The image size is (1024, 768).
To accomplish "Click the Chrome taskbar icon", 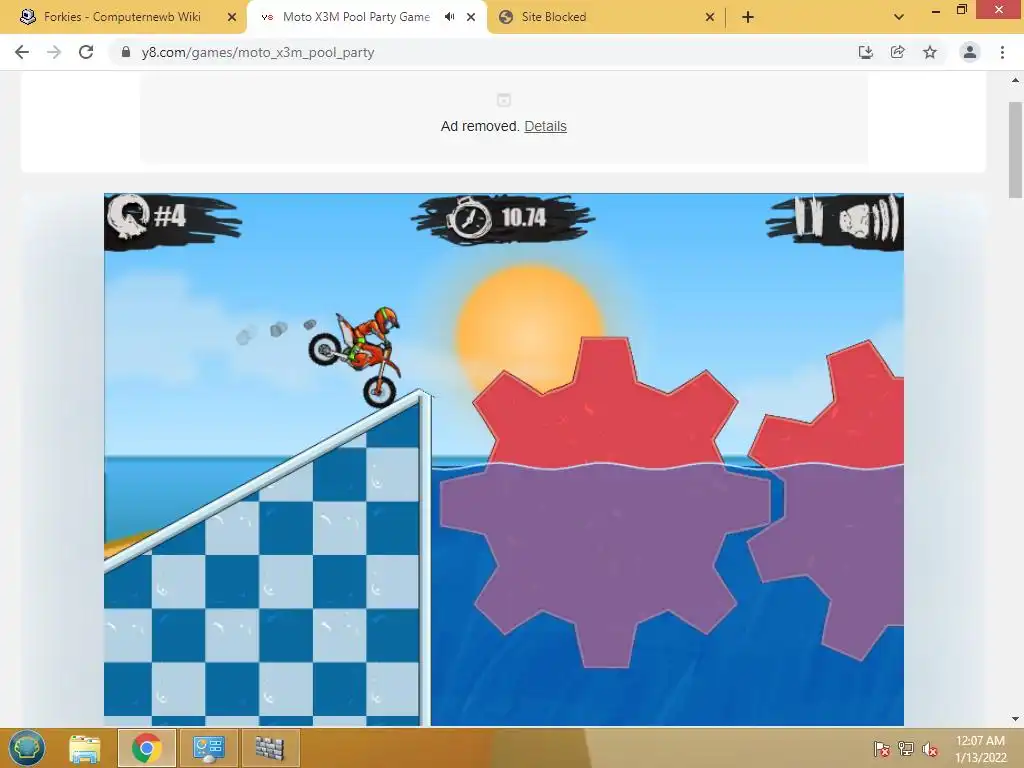I will [x=147, y=748].
